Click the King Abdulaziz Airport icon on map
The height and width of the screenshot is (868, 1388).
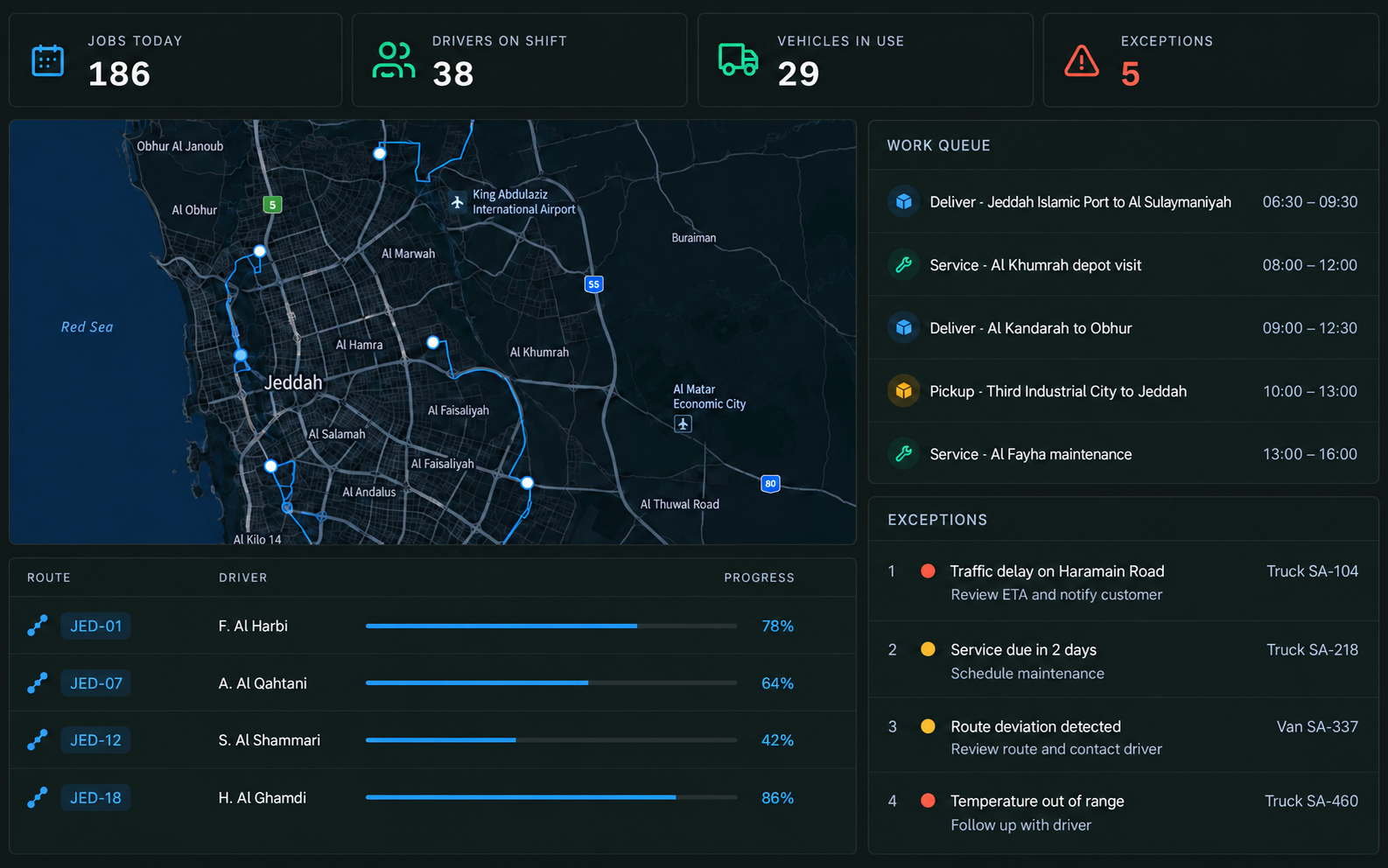point(457,202)
